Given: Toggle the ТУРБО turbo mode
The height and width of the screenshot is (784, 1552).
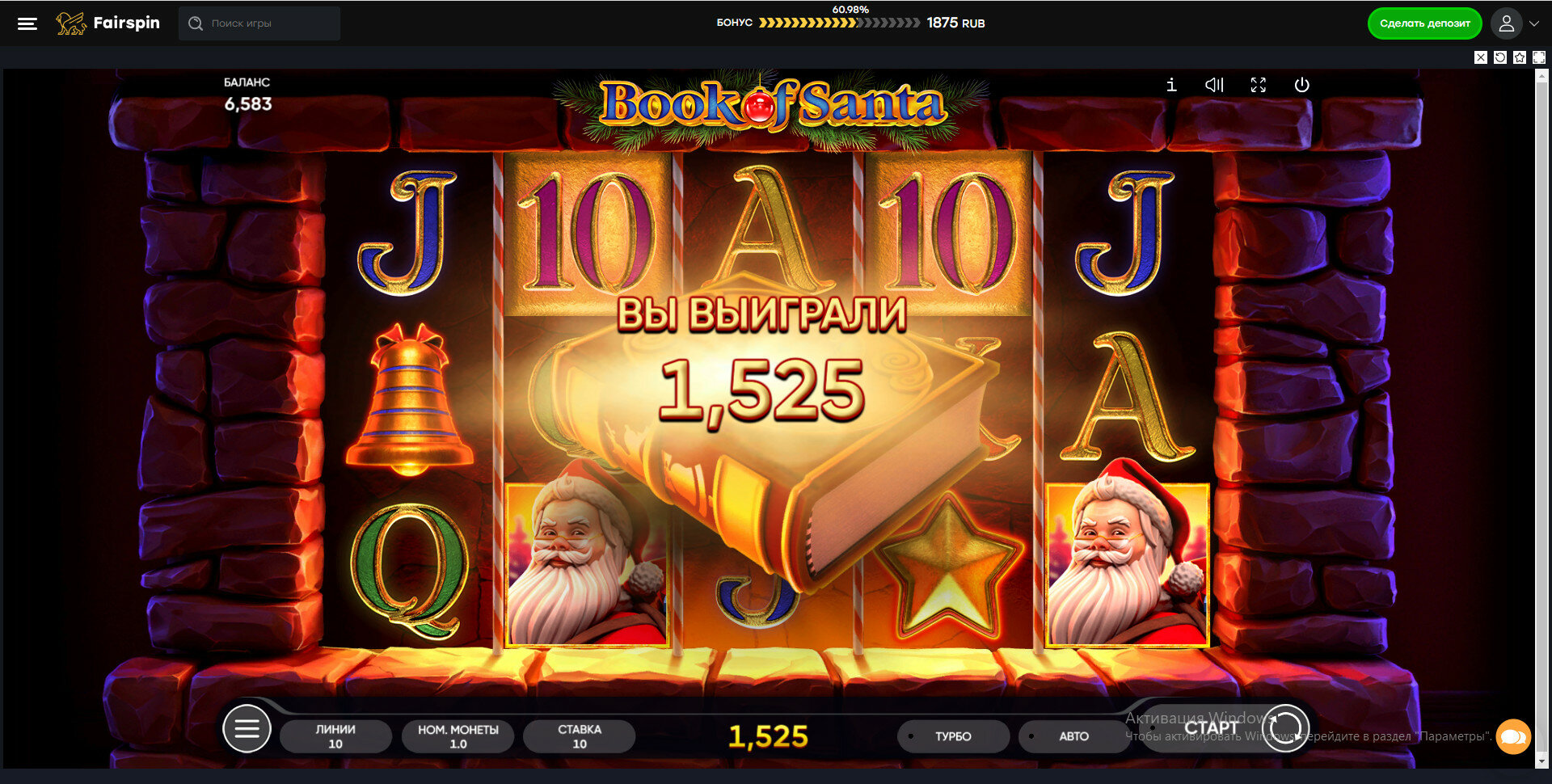Looking at the screenshot, I should (x=953, y=736).
